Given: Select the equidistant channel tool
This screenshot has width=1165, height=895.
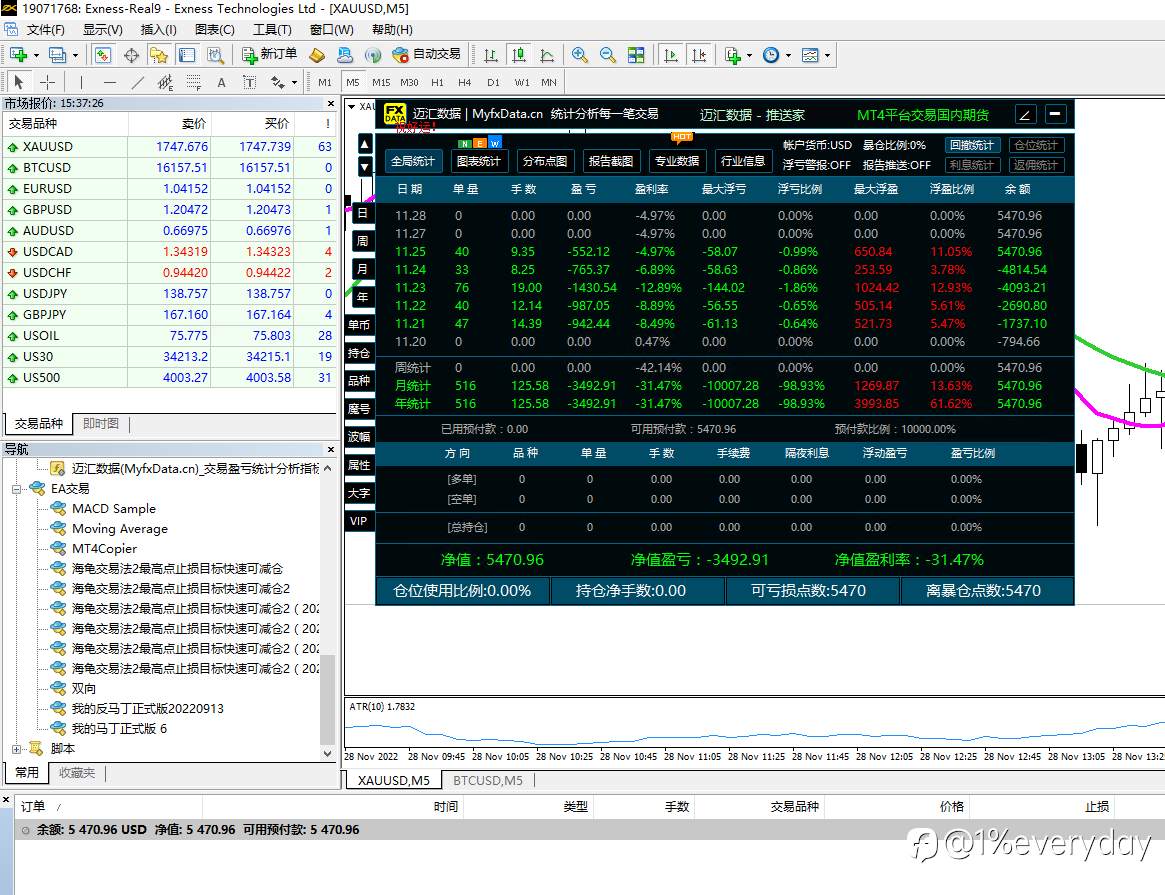Looking at the screenshot, I should click(x=165, y=82).
